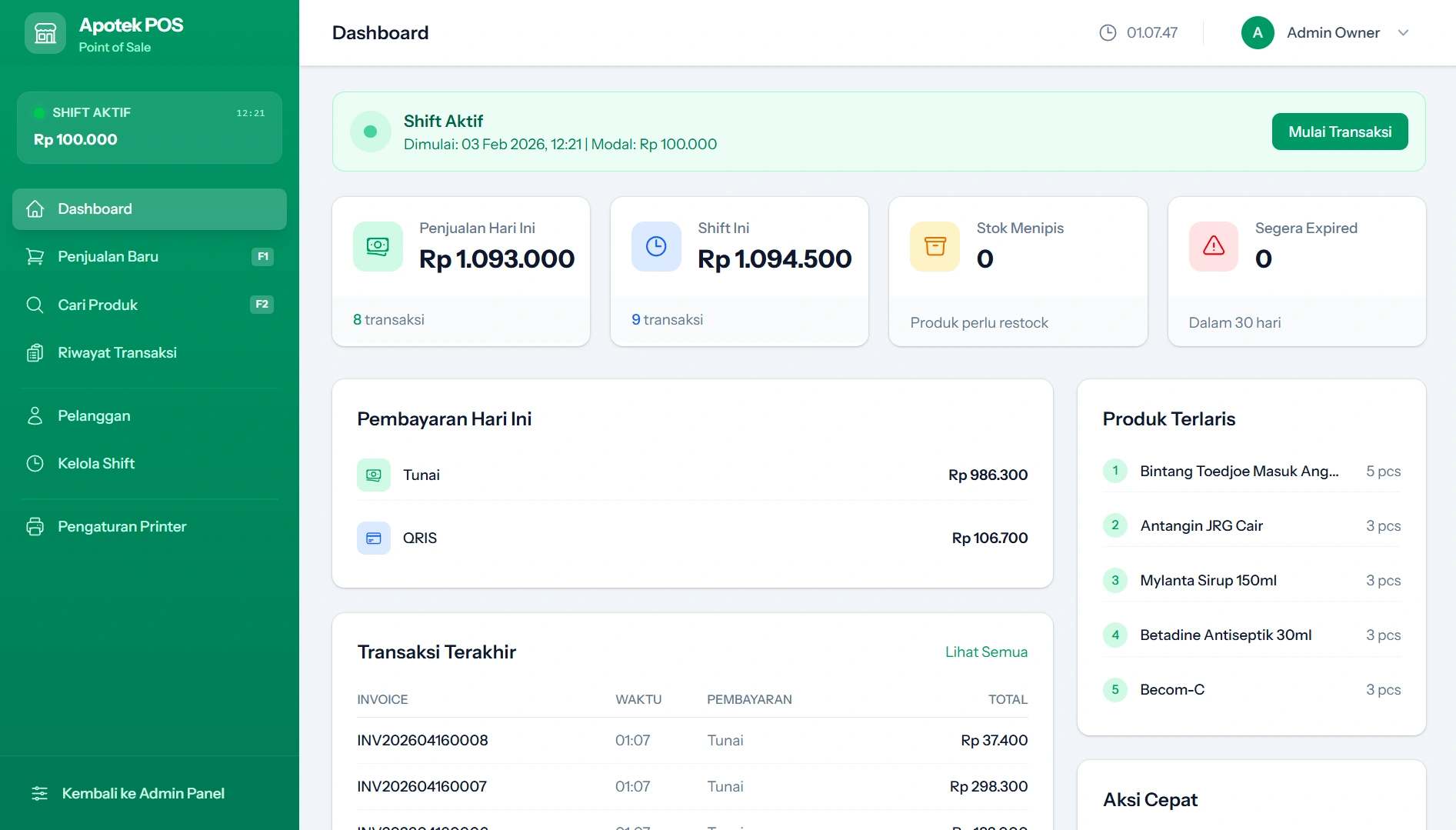Click rank badge 3 beside Mylanta Sirup
This screenshot has height=830, width=1456.
tap(1115, 580)
